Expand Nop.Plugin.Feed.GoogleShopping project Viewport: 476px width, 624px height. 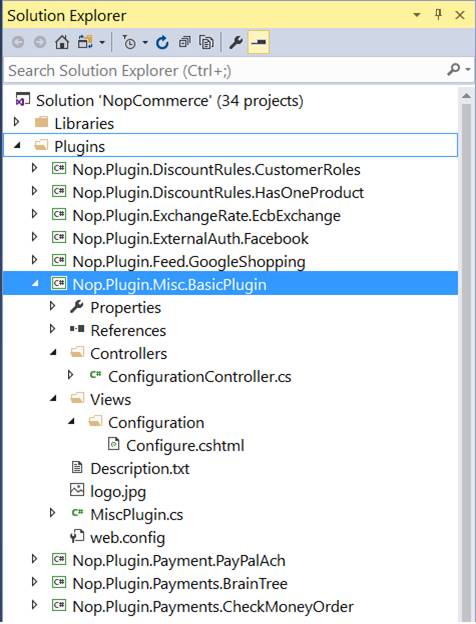[x=35, y=260]
